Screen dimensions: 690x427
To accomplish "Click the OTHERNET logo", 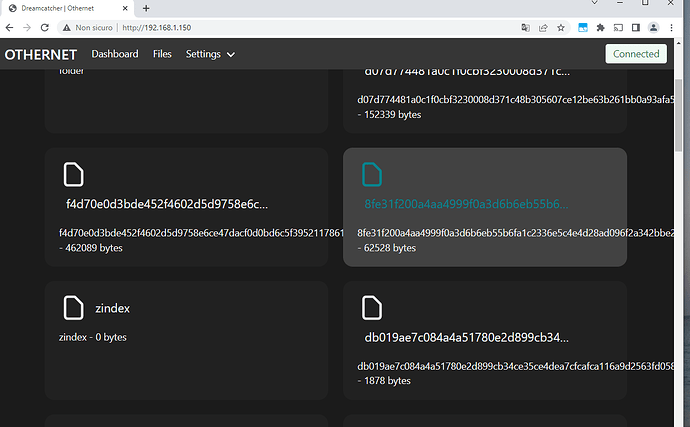I will pyautogui.click(x=40, y=55).
